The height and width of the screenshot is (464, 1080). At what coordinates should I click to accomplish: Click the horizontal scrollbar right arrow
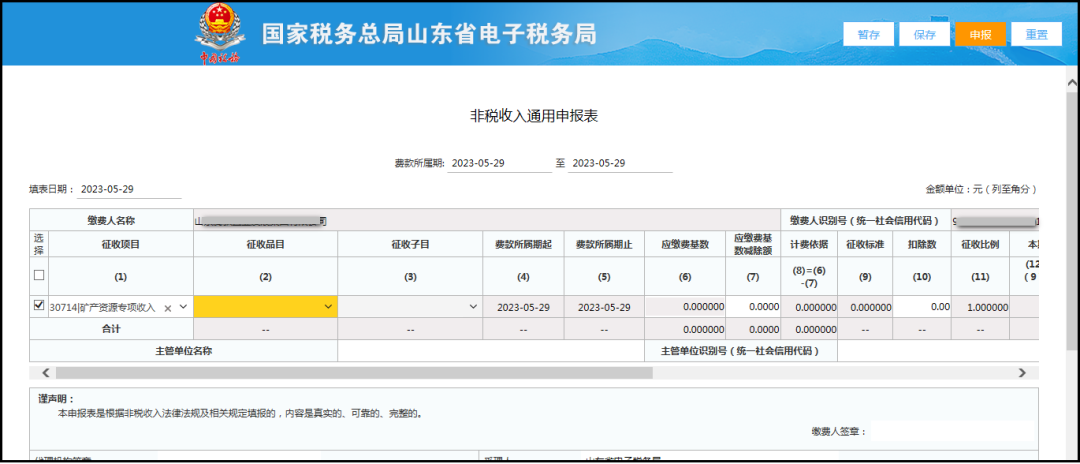point(1022,372)
